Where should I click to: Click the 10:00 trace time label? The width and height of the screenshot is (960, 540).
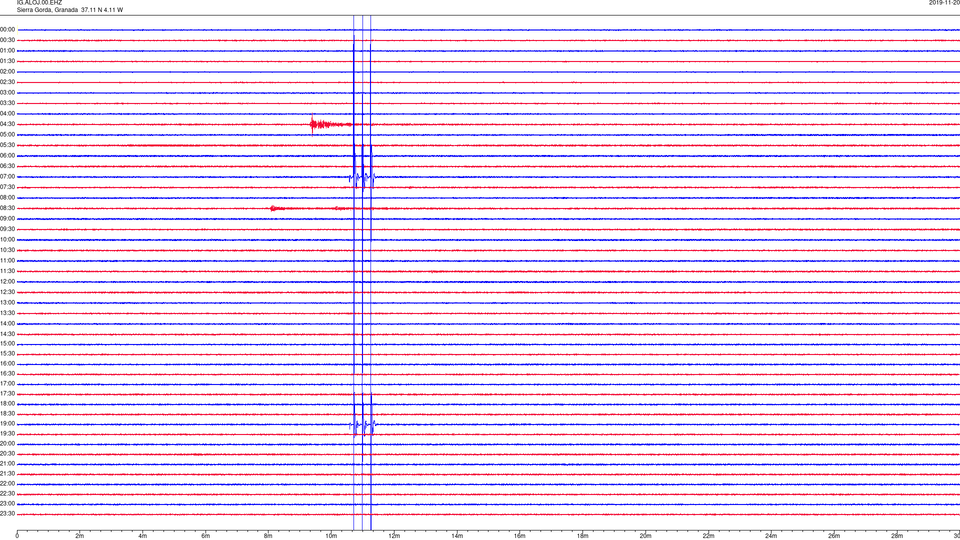coord(7,240)
